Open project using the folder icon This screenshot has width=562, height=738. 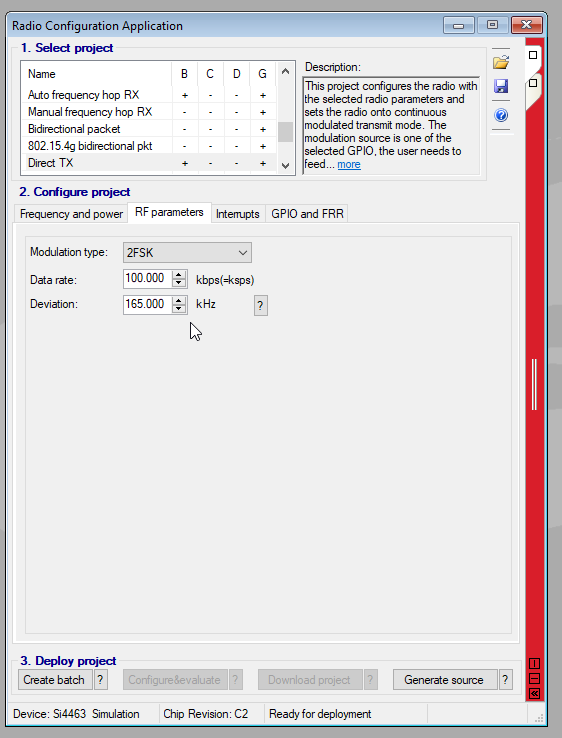[501, 62]
